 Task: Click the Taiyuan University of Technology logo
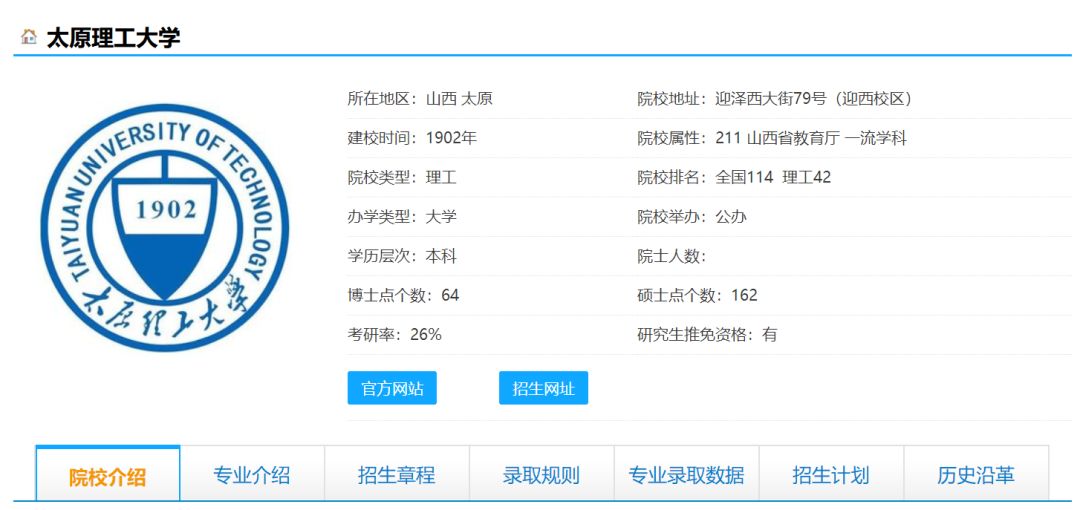165,227
